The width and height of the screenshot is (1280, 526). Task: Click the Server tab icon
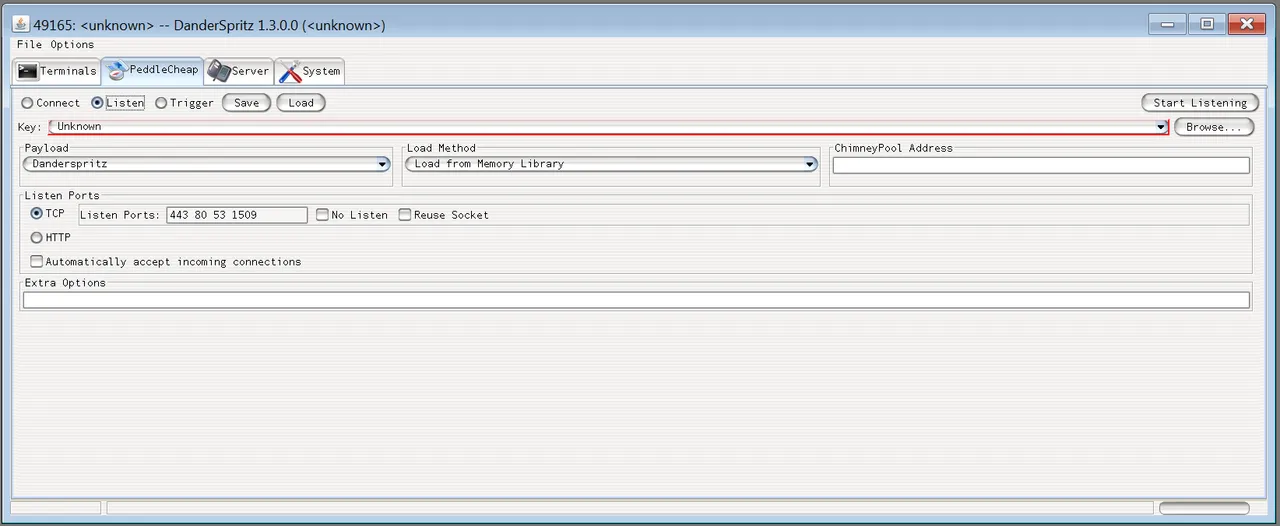219,71
